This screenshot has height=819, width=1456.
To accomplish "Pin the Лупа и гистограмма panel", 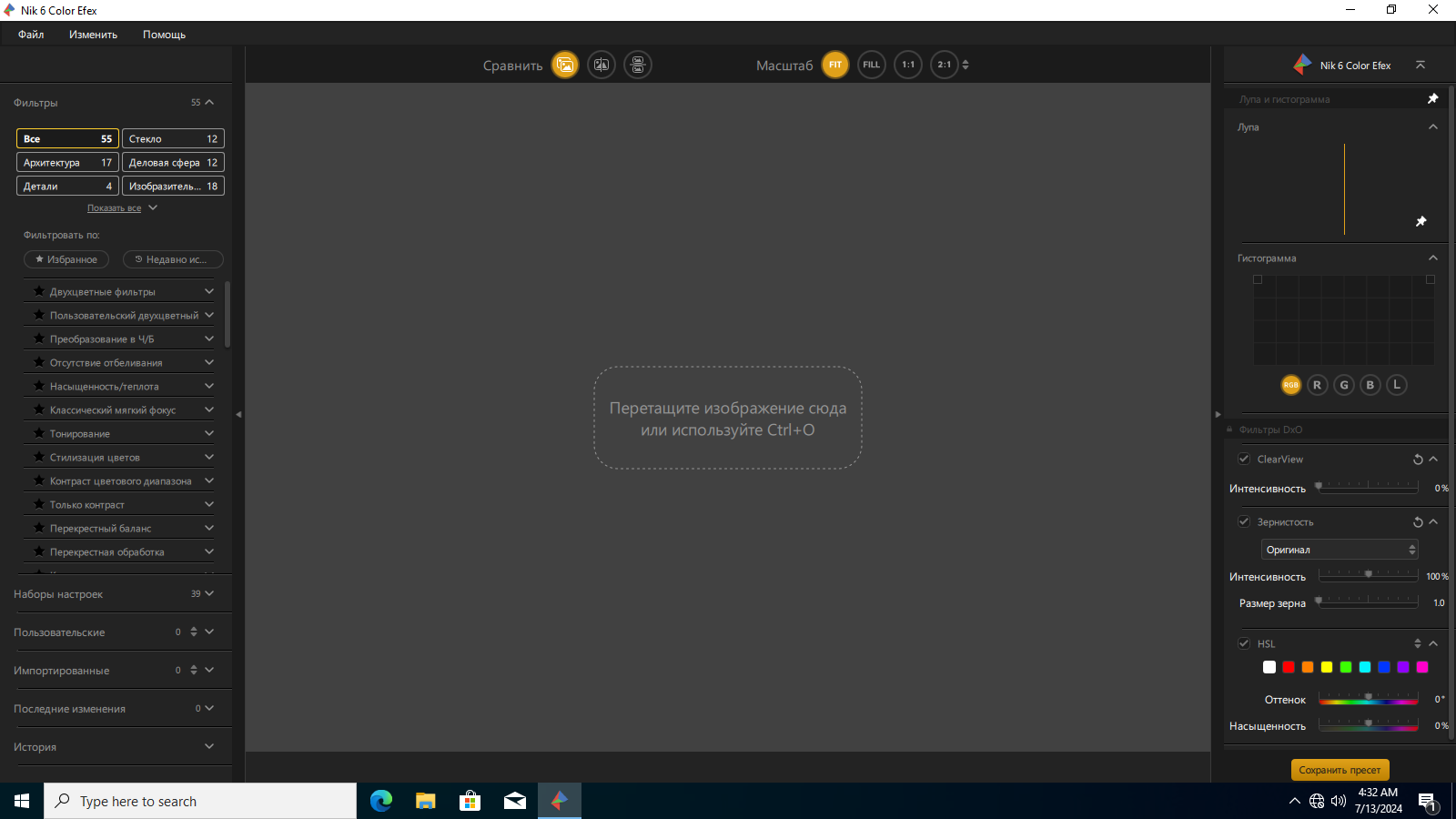I will (1433, 98).
